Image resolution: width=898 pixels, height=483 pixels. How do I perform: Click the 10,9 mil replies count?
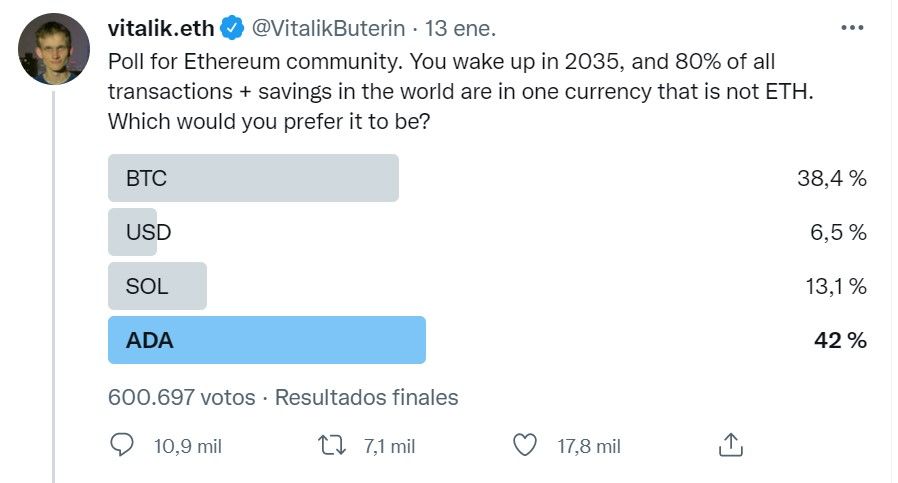188,446
